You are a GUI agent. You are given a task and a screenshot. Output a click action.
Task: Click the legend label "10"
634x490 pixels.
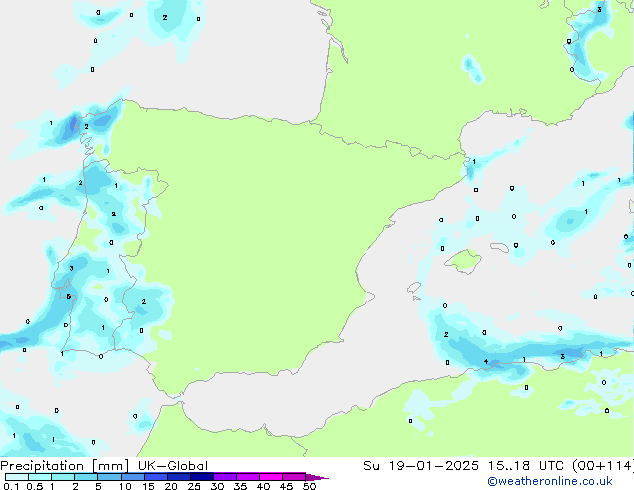(125, 486)
